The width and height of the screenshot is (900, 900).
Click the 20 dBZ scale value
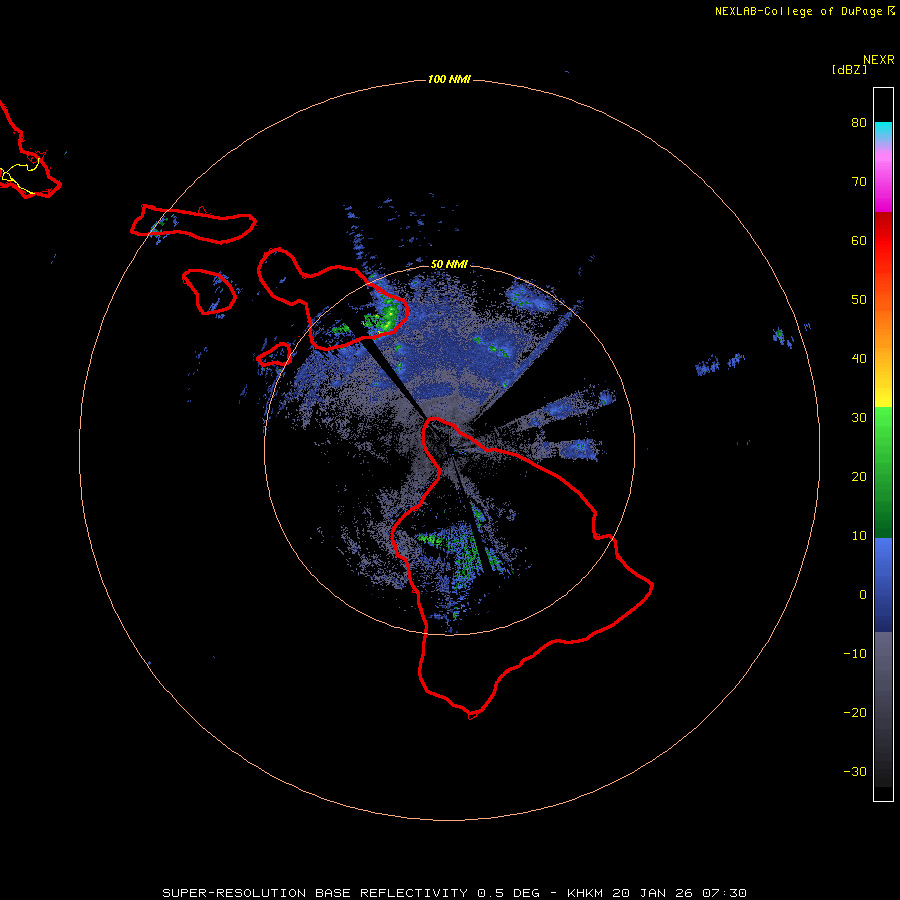[859, 477]
